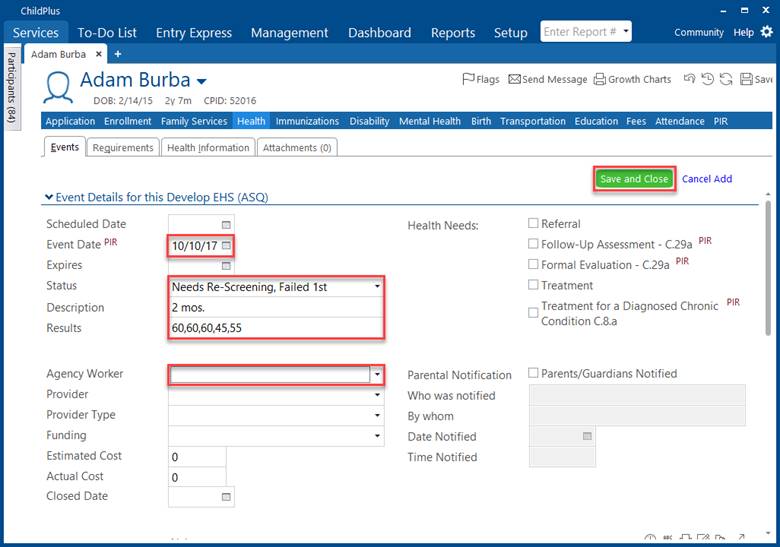Open the Requirements sub-tab

123,148
